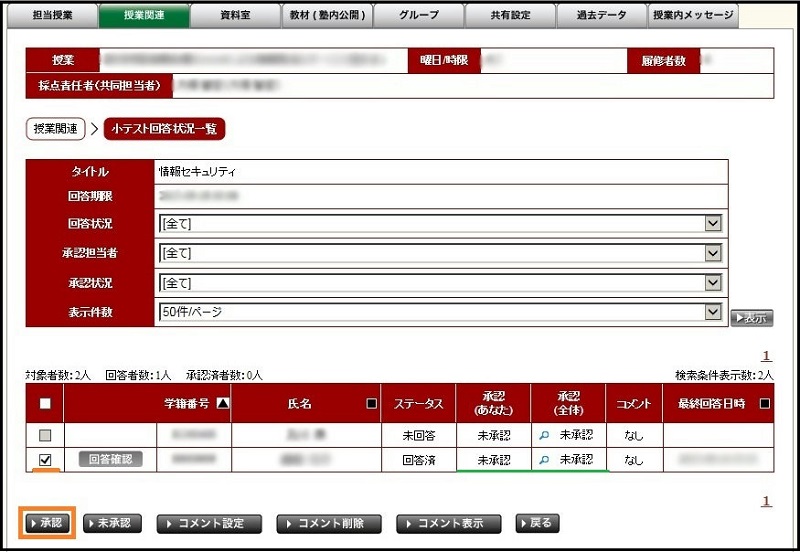The height and width of the screenshot is (552, 800).
Task: Click magnifier icon in second row 承認(全体)
Action: click(x=544, y=460)
